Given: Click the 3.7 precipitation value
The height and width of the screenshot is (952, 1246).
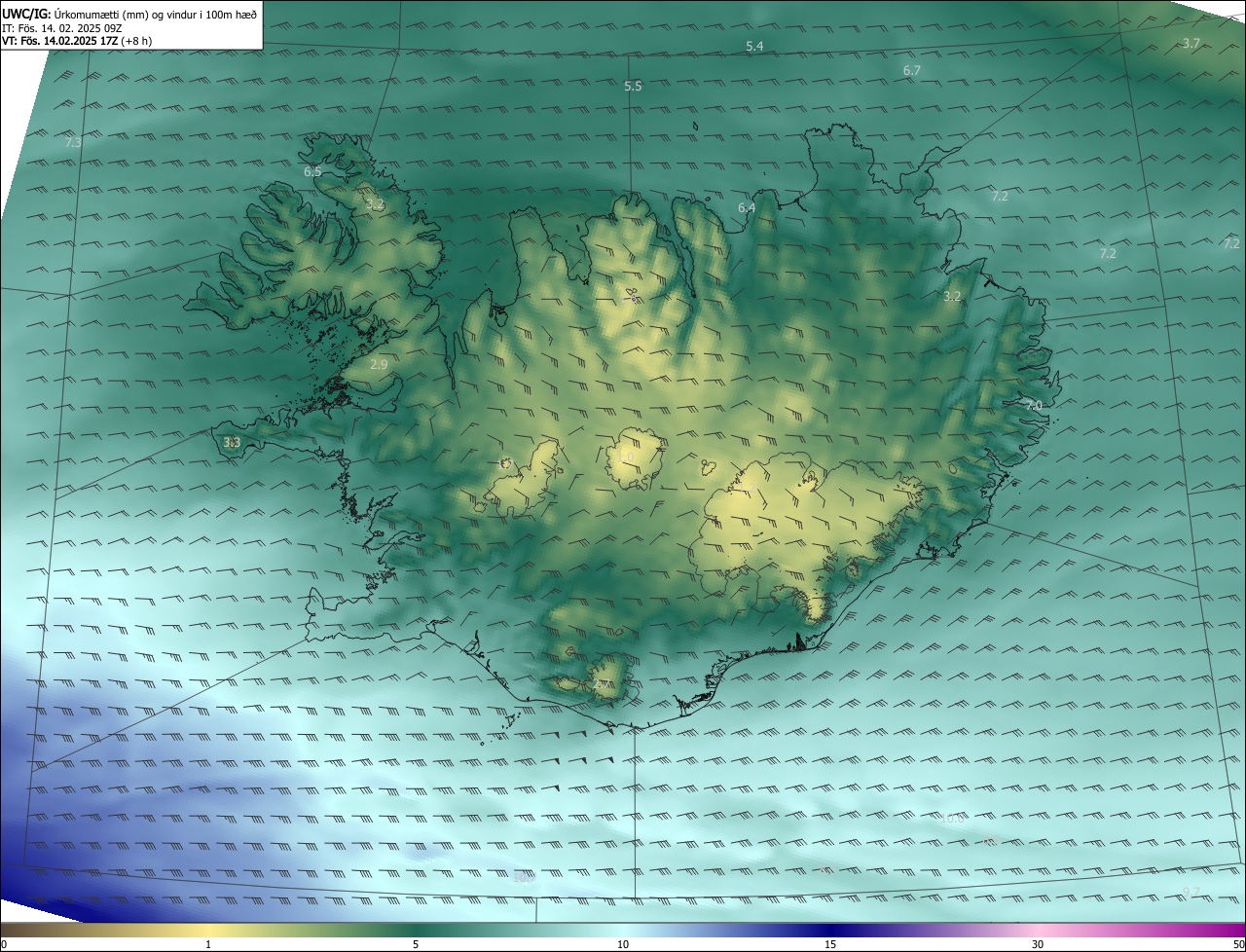Looking at the screenshot, I should click(x=1191, y=43).
